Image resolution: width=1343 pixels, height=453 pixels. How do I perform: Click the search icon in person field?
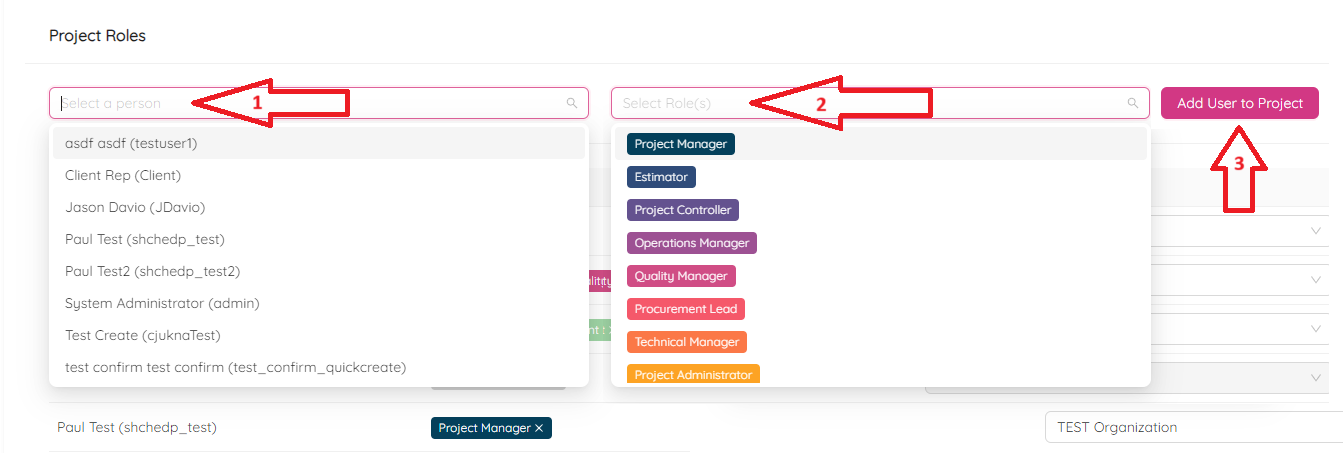[x=572, y=103]
